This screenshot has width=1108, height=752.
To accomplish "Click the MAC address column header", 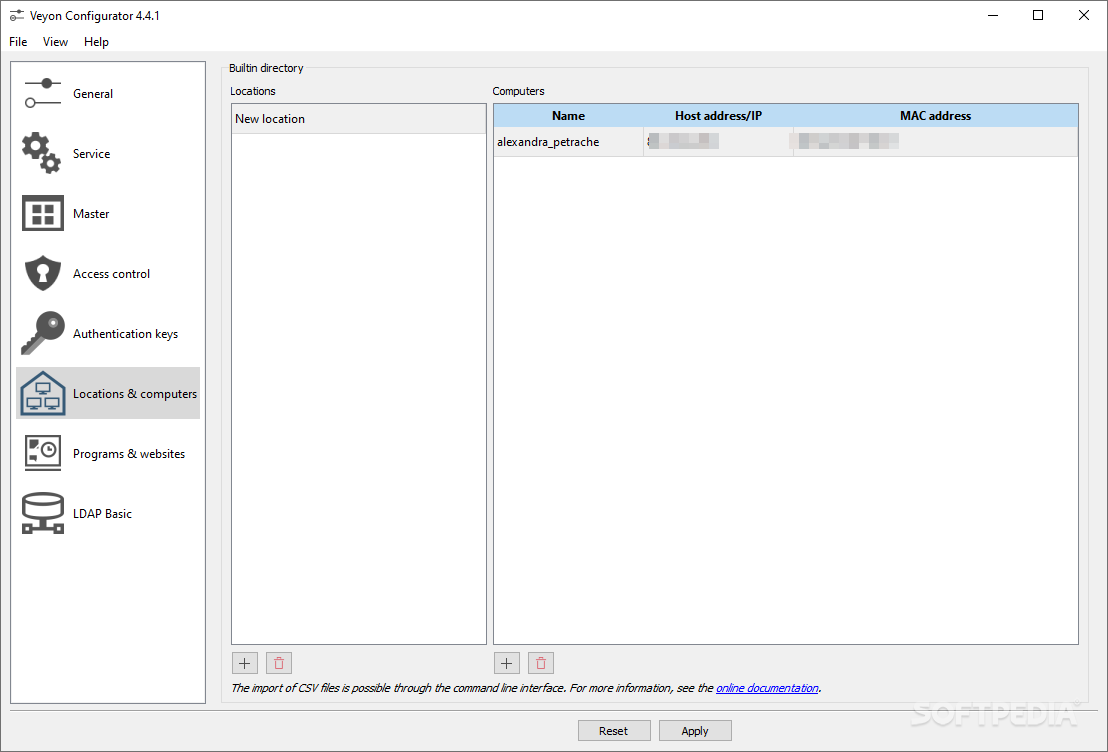I will click(x=936, y=116).
